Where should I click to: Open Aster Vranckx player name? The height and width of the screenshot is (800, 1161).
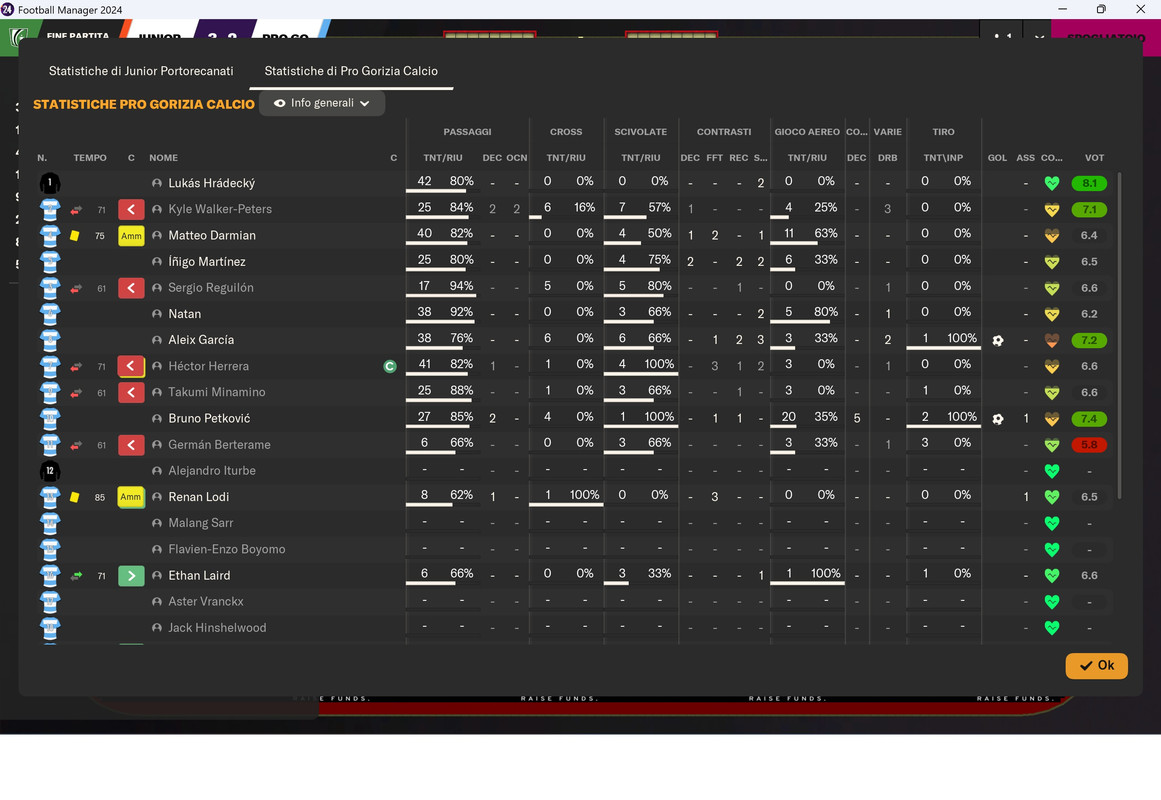(x=206, y=601)
